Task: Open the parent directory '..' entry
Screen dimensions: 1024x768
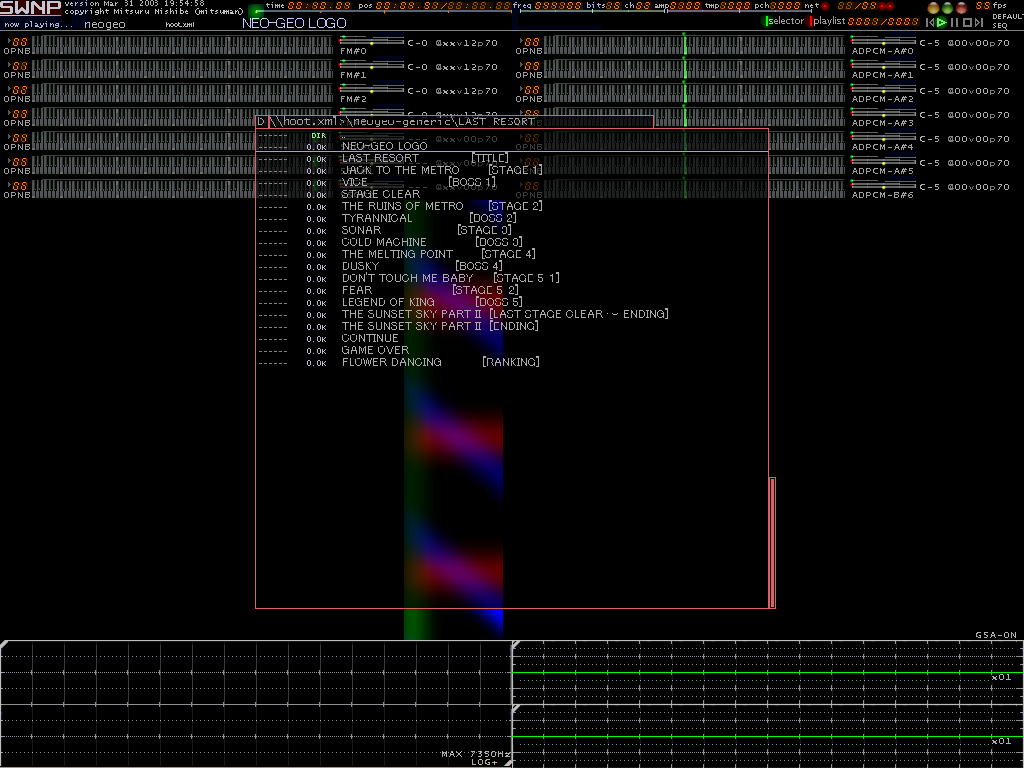Action: tap(513, 136)
